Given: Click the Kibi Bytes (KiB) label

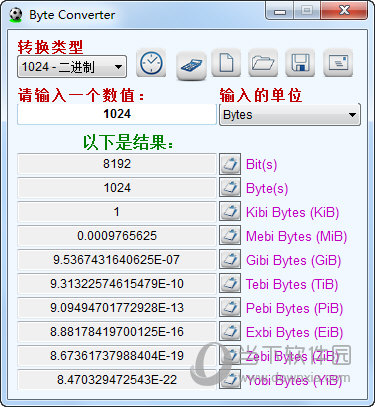Looking at the screenshot, I should (x=292, y=213).
